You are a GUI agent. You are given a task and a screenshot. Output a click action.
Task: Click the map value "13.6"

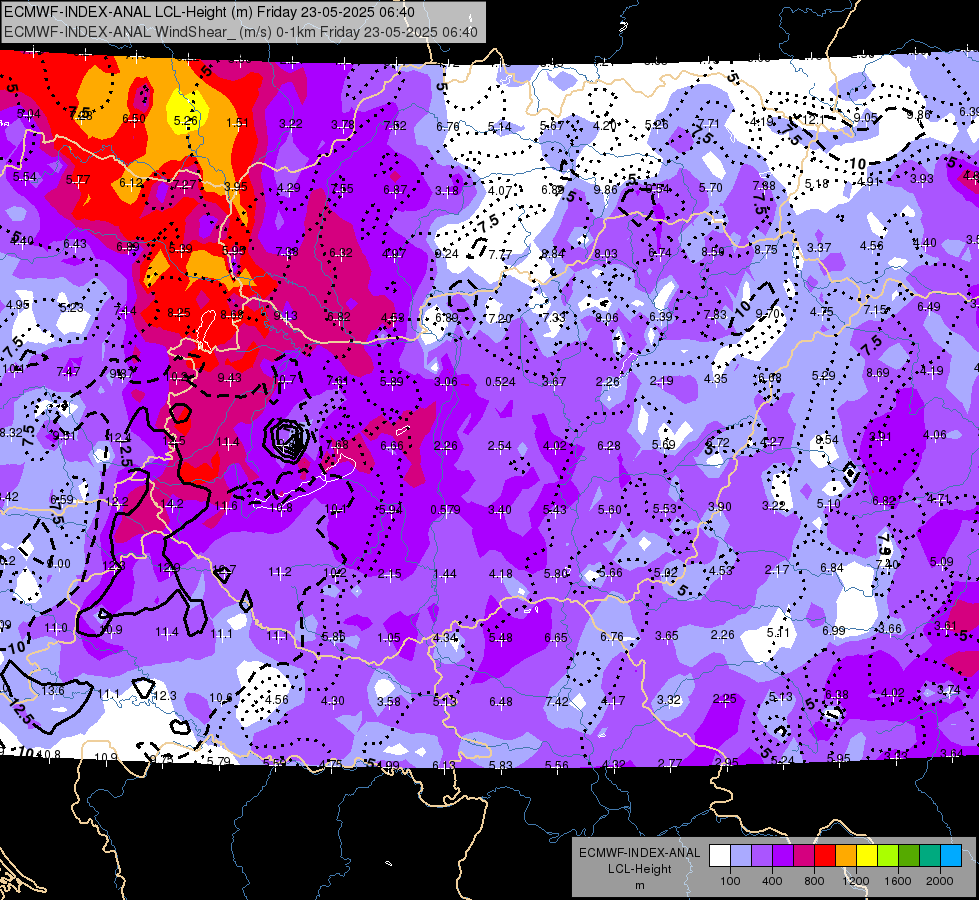coord(52,691)
